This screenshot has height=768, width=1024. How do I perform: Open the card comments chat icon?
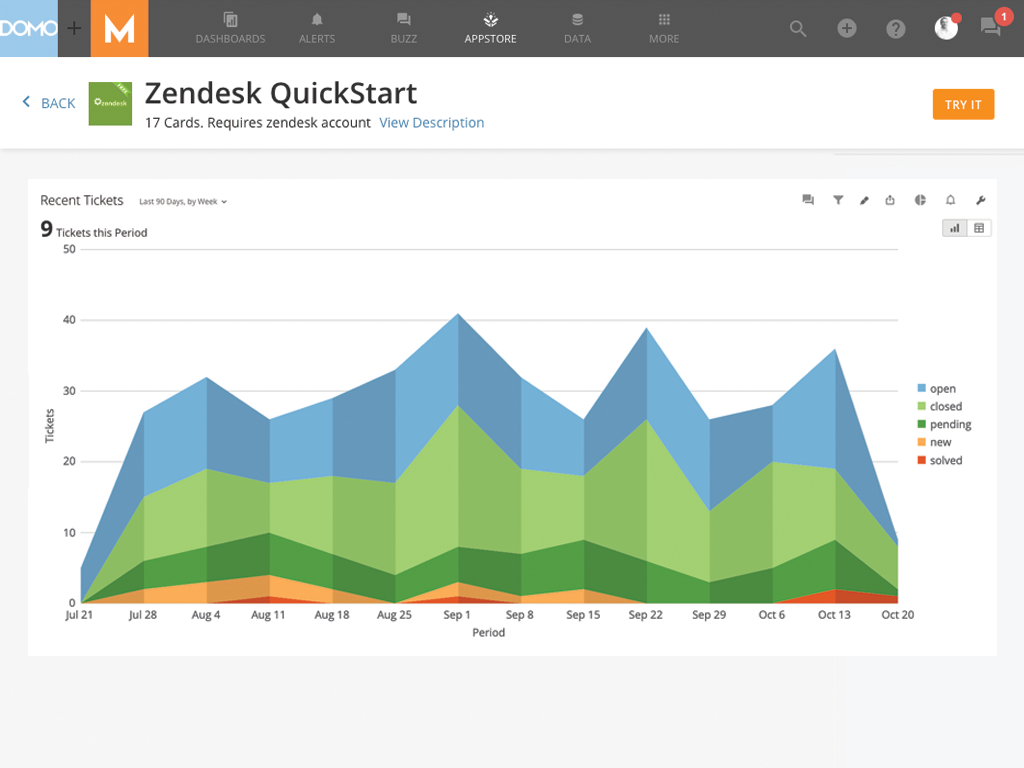808,200
